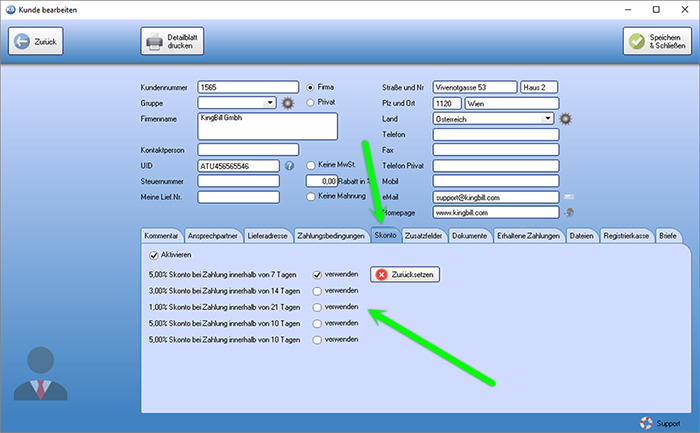Switch to the Erhaltene Zahlungen tab
This screenshot has height=433, width=700.
pyautogui.click(x=529, y=236)
